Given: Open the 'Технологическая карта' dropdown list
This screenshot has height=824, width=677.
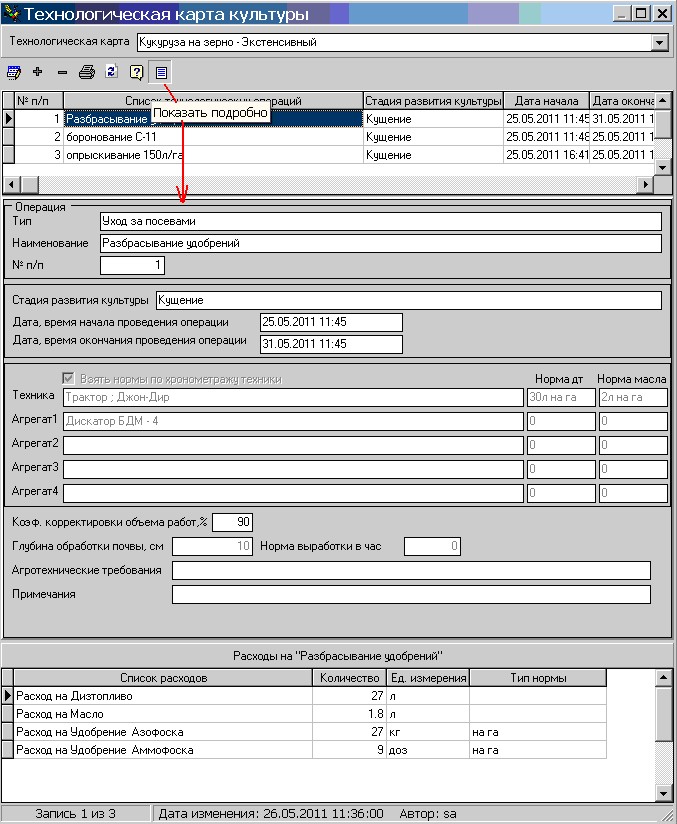Looking at the screenshot, I should 658,43.
